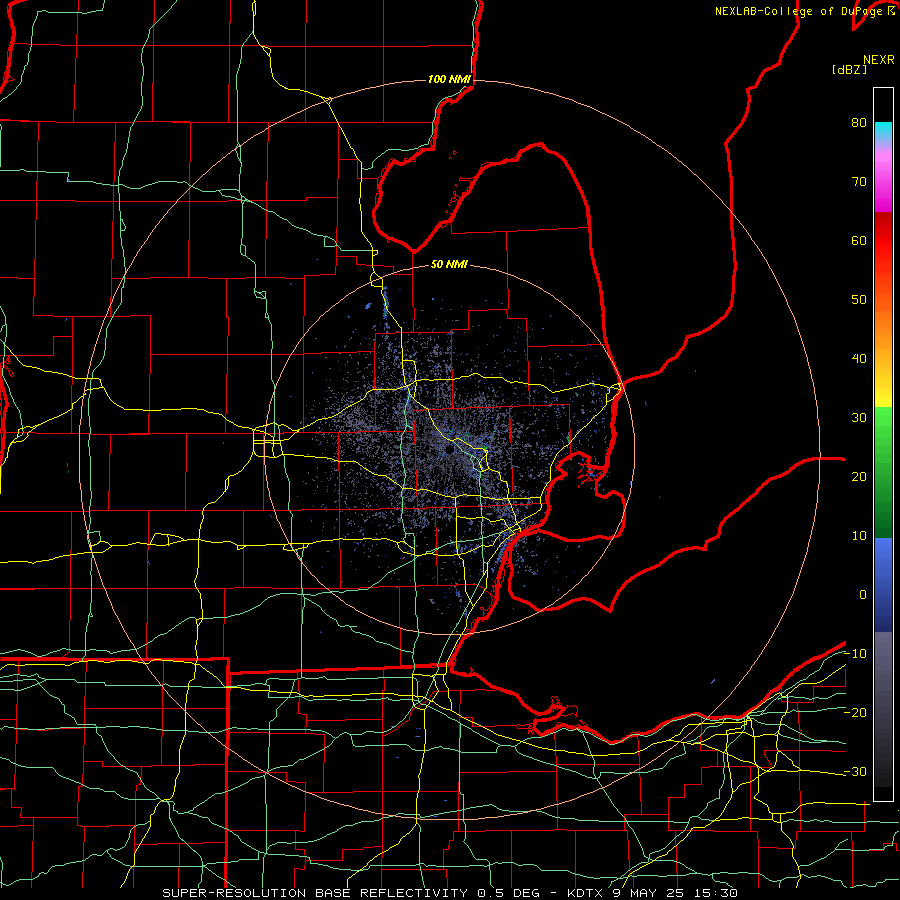The height and width of the screenshot is (900, 900).
Task: Click the 40 dBZ scale value
Action: (x=859, y=359)
